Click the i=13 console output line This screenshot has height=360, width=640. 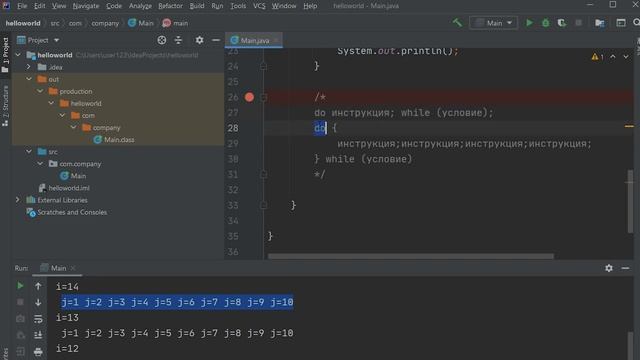pyautogui.click(x=67, y=318)
